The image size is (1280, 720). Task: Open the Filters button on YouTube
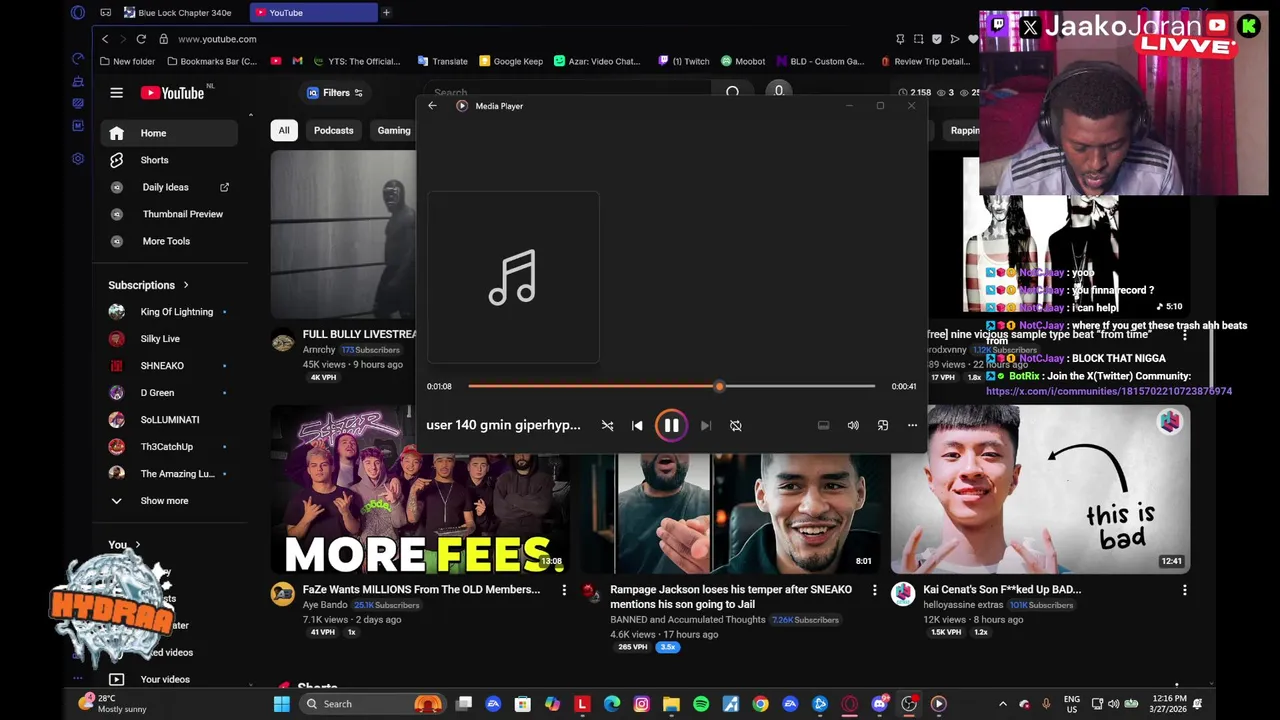coord(335,93)
